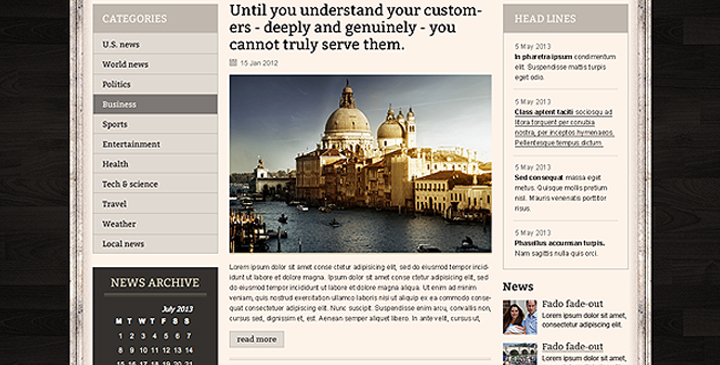Open the article headline about understanding customers
Image resolution: width=720 pixels, height=365 pixels.
click(356, 27)
